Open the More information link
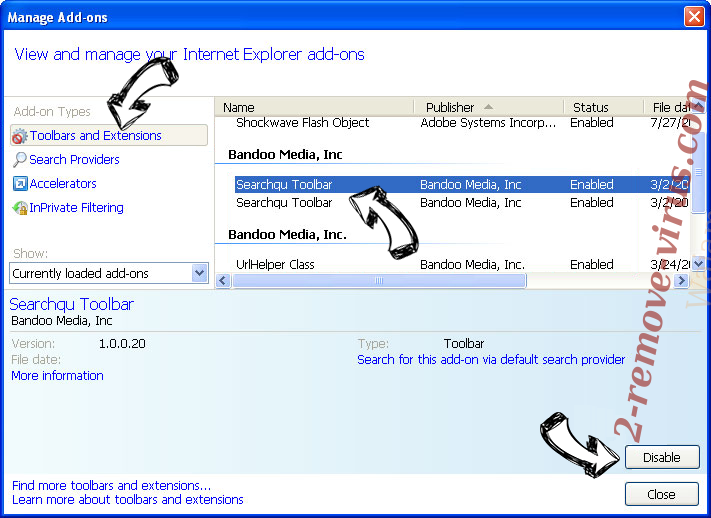The image size is (711, 518). pyautogui.click(x=58, y=376)
